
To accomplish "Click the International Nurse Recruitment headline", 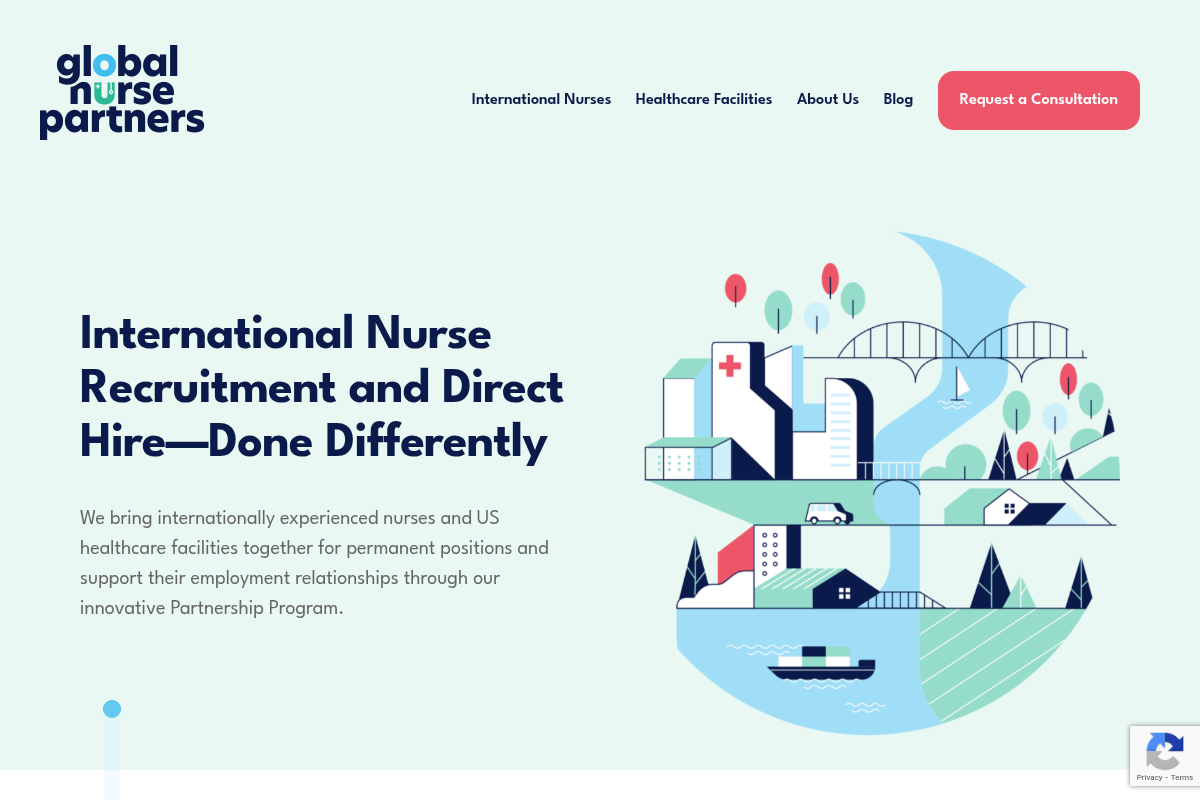I will point(321,387).
